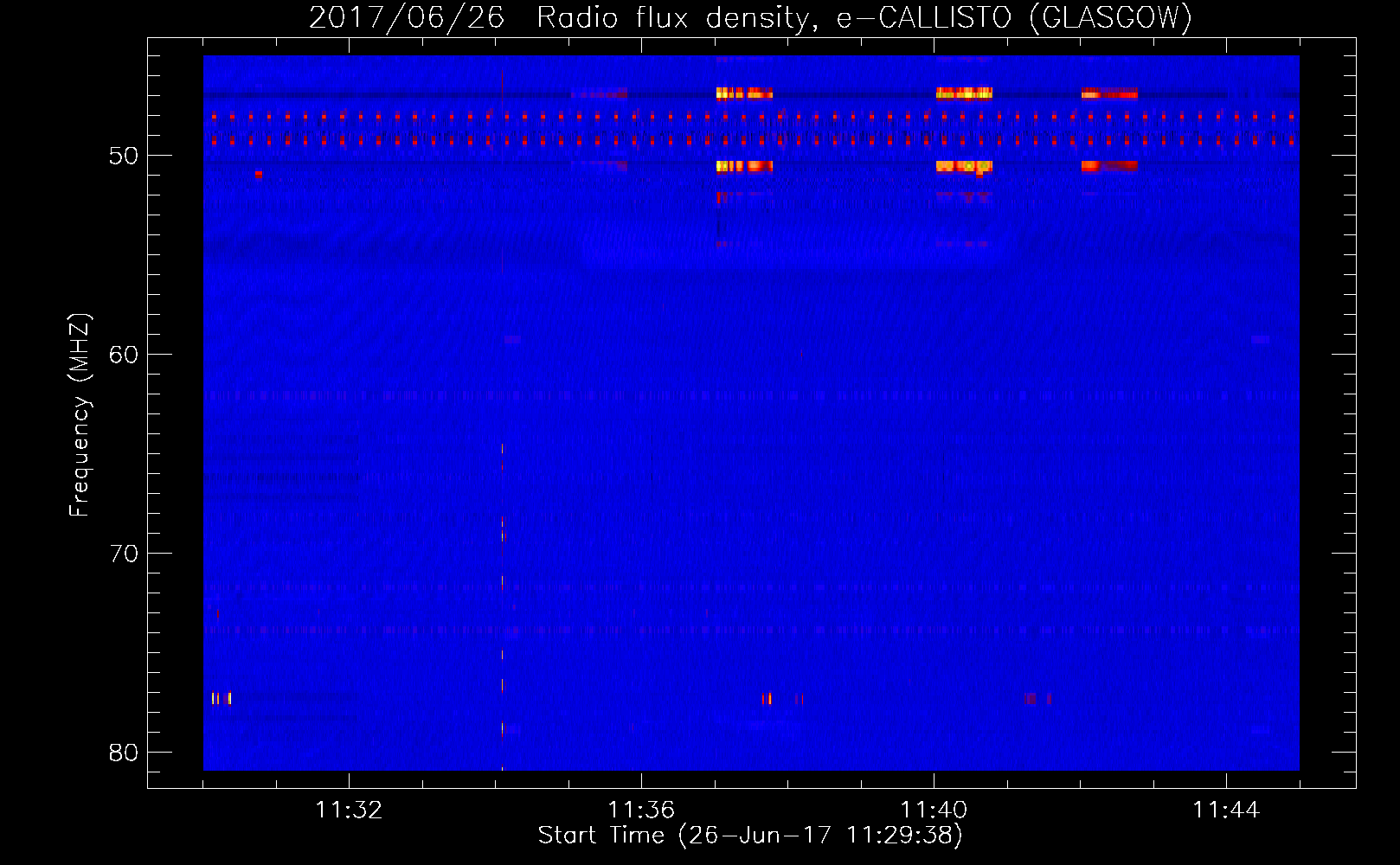The width and height of the screenshot is (1400, 865).
Task: Click the 'Frequency (MHZ)' axis label
Action: click(x=80, y=415)
